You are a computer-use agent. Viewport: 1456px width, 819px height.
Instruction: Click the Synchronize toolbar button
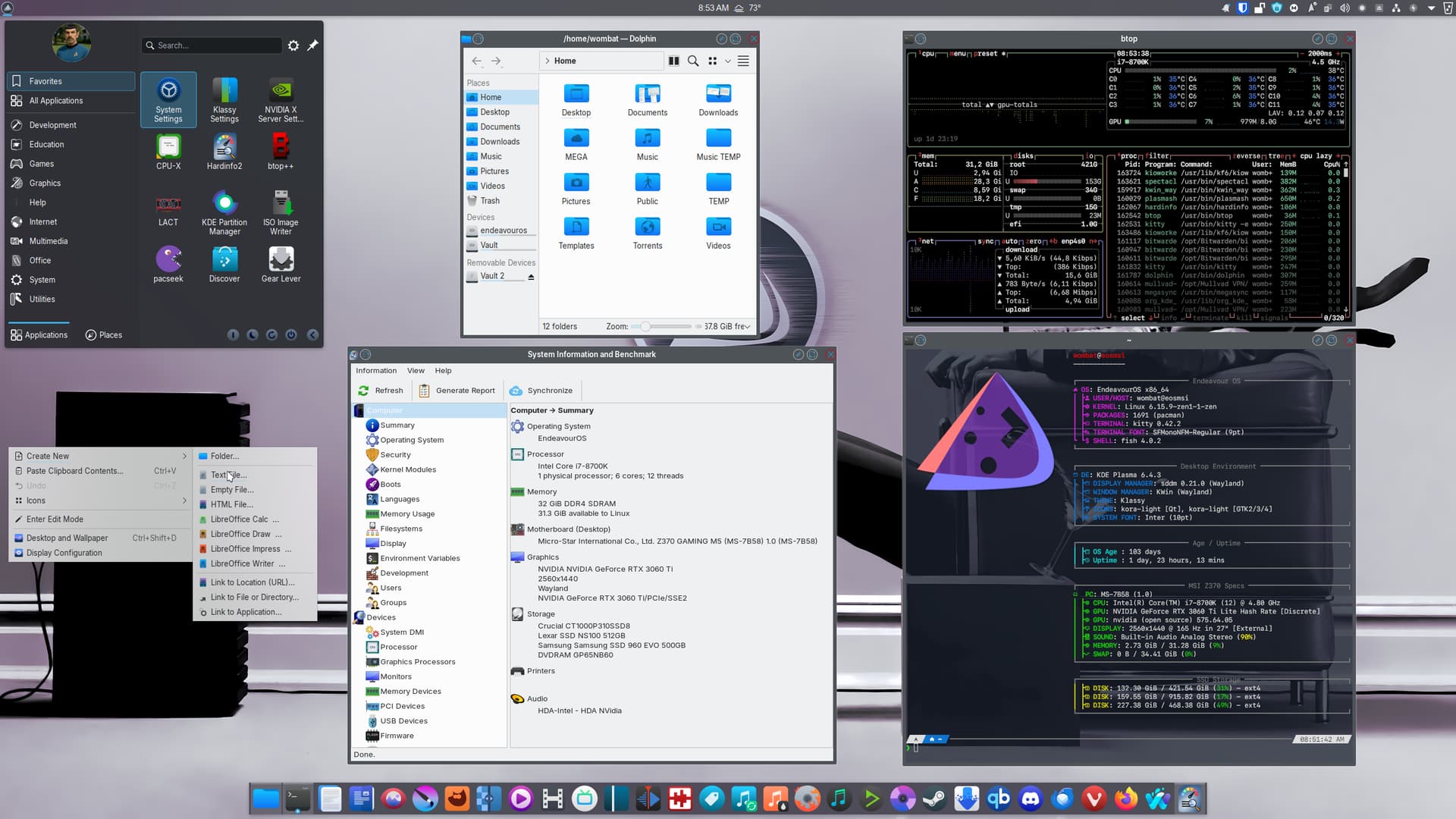(541, 391)
